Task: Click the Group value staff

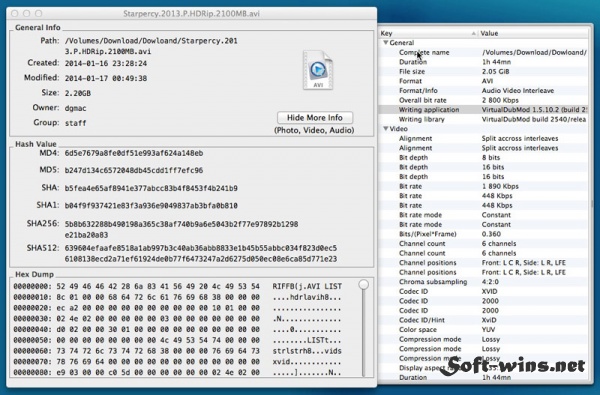Action: pos(75,123)
